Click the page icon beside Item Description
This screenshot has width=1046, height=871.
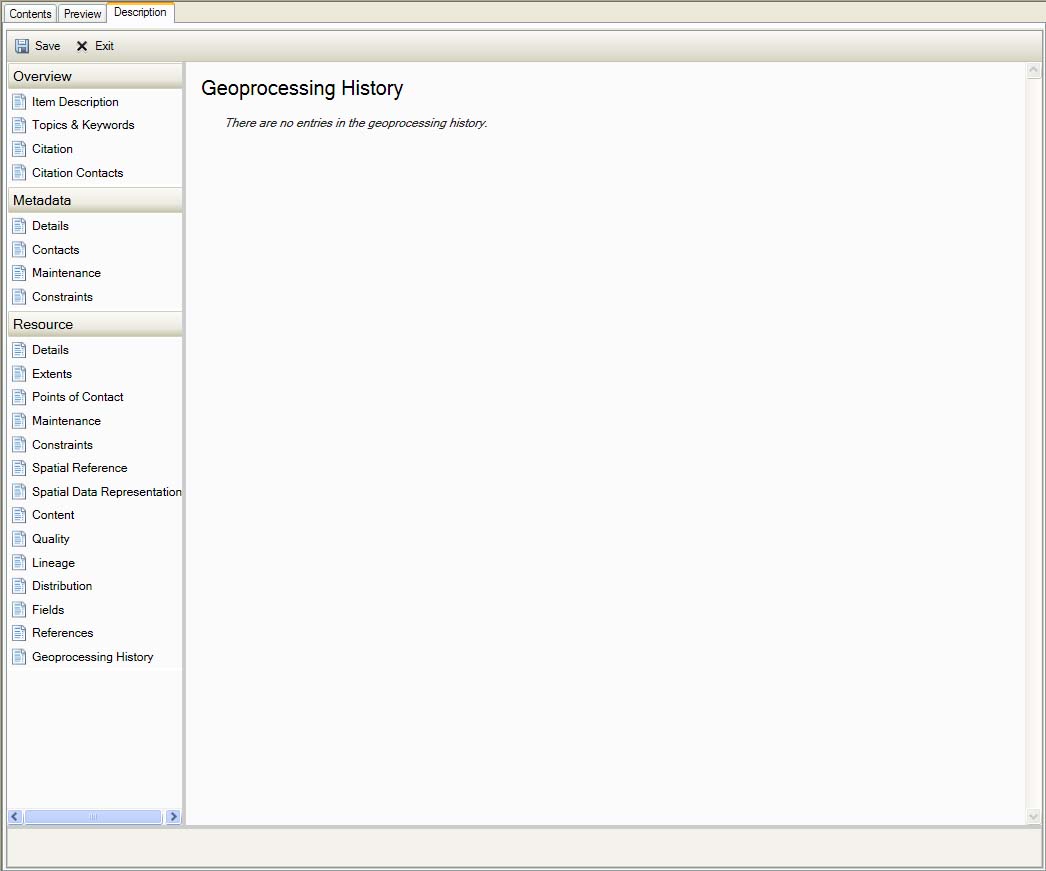coord(19,102)
